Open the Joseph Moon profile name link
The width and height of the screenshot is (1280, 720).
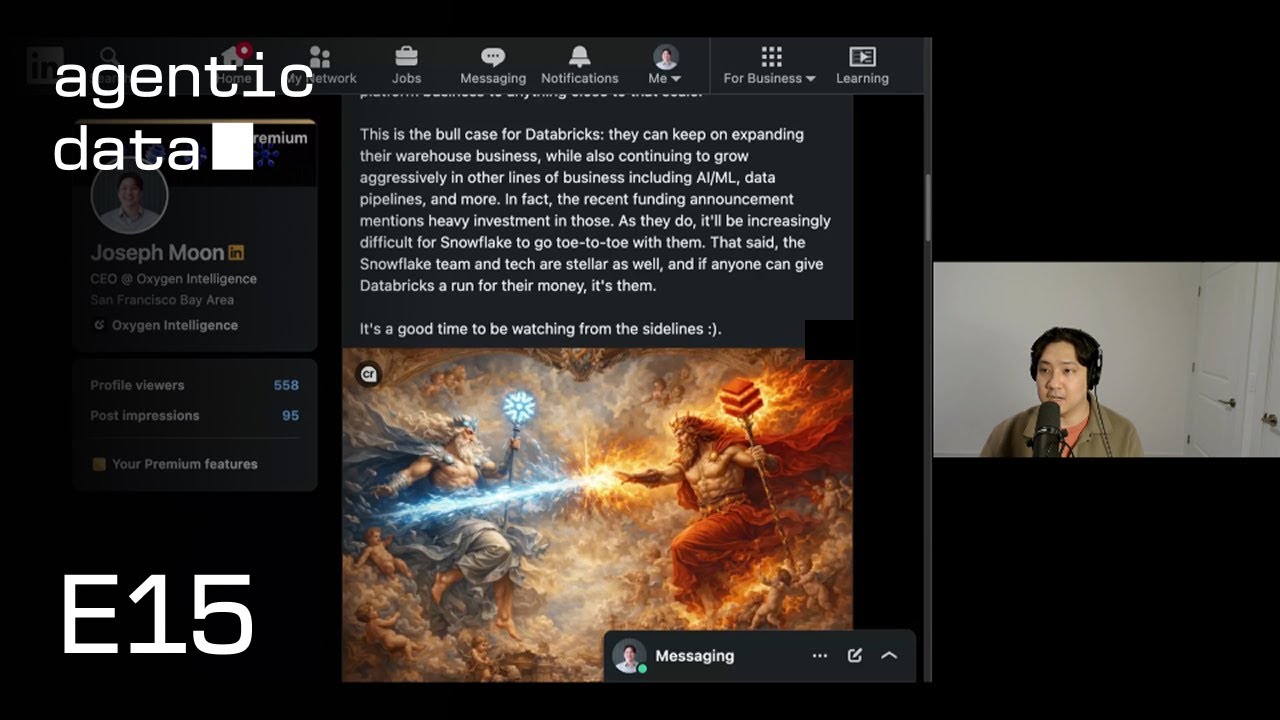click(x=157, y=253)
